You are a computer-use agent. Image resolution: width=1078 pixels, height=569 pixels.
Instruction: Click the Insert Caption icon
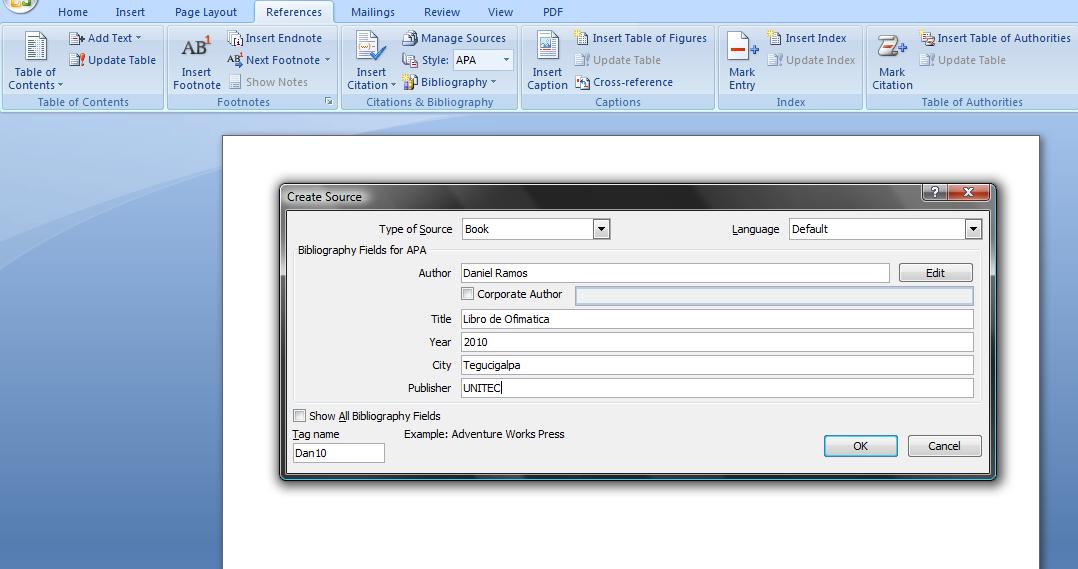pos(547,47)
